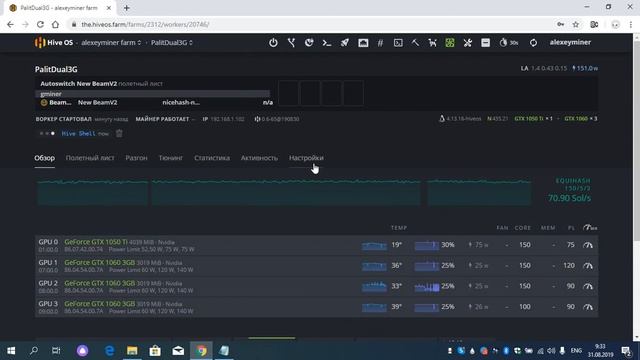
Task: Click the 70.90 Sol/s hashrate value
Action: point(569,198)
